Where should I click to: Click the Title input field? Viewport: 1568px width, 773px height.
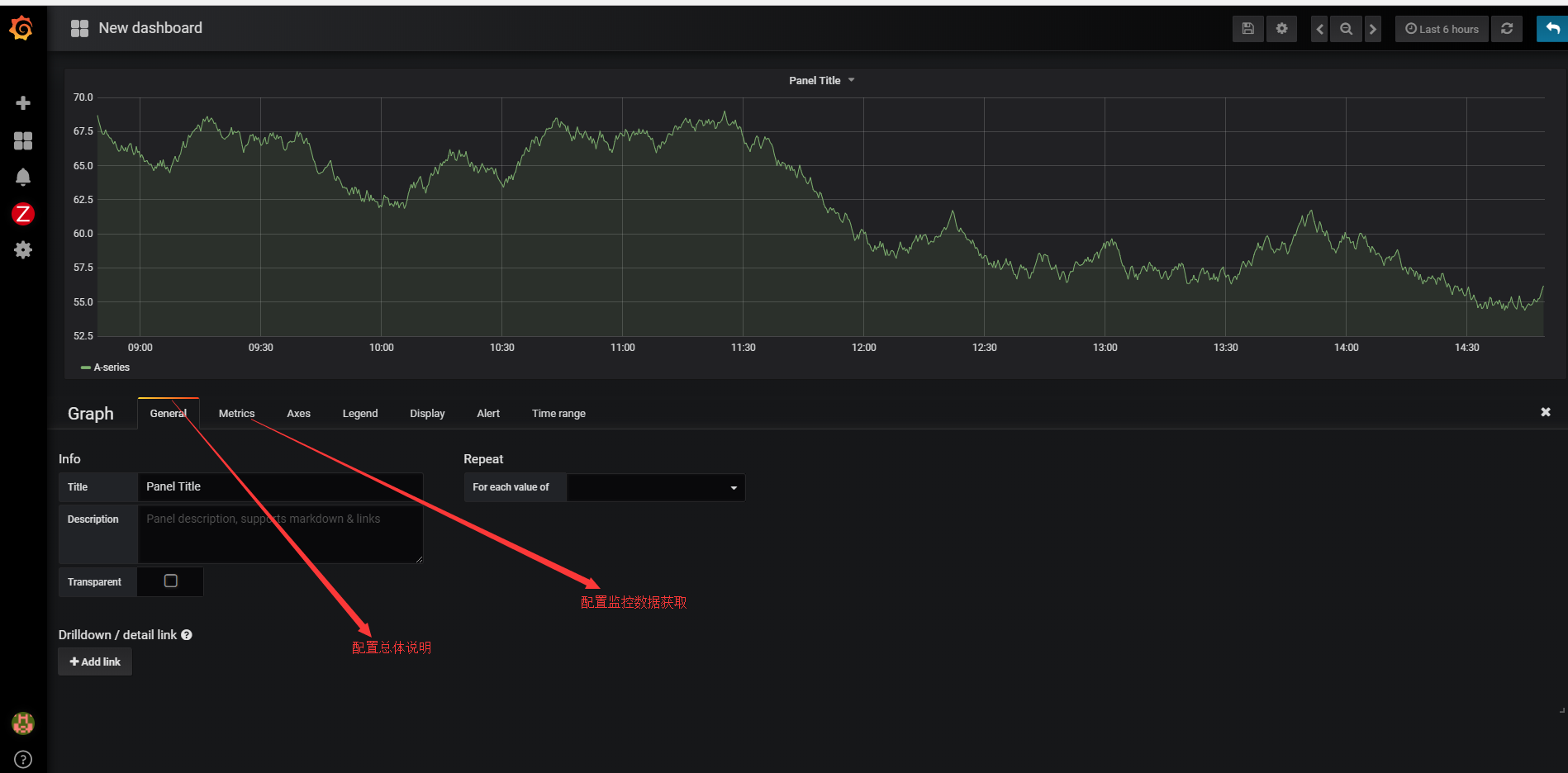280,487
